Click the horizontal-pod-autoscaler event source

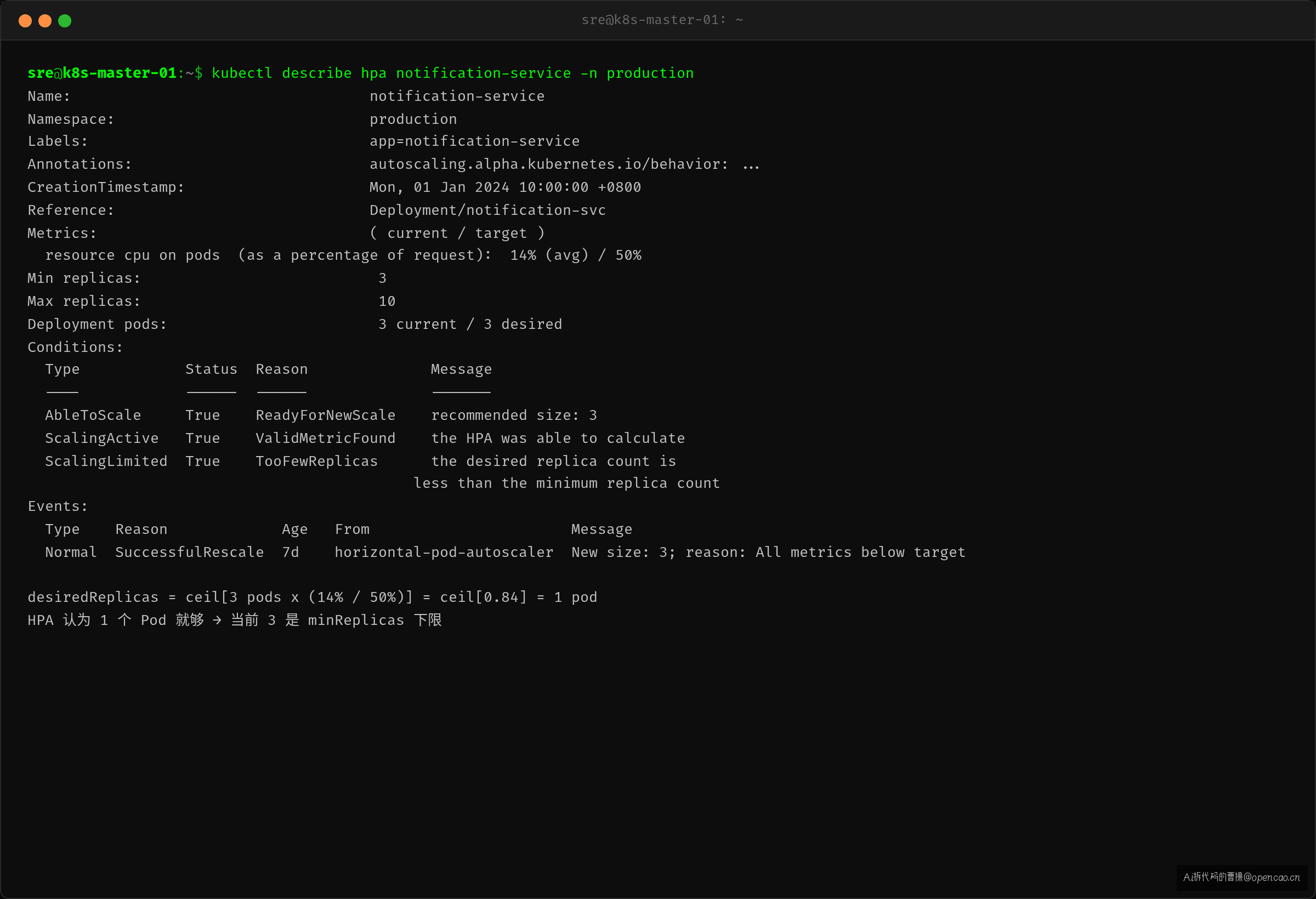444,552
